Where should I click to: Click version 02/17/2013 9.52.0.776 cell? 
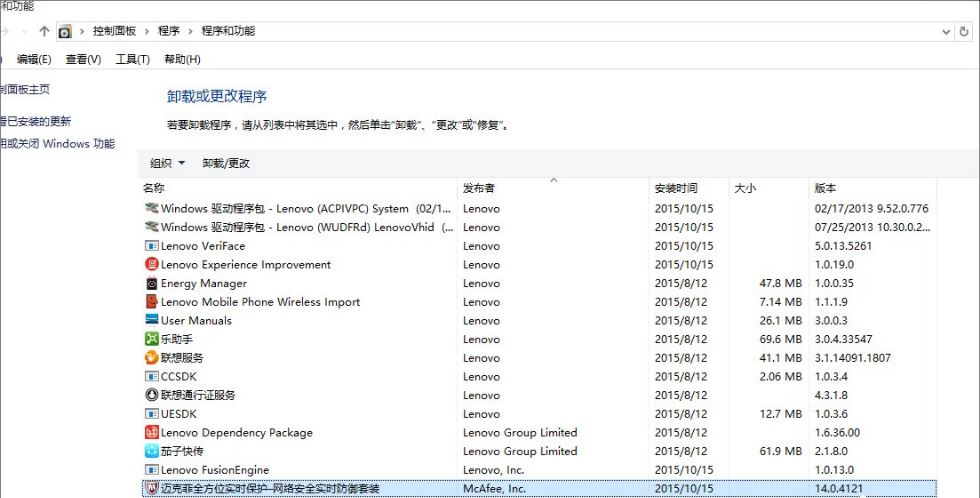click(871, 208)
